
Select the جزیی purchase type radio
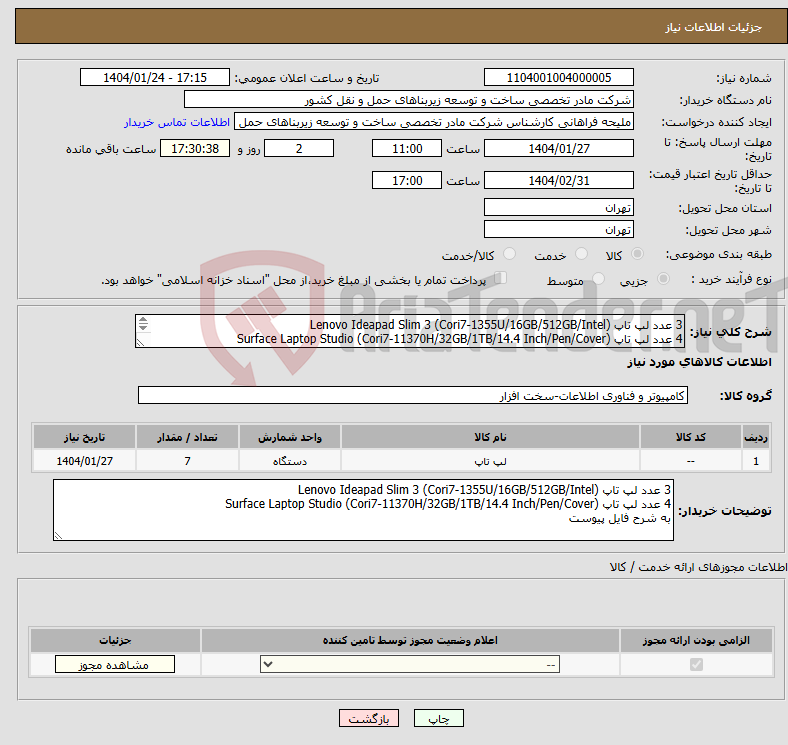(663, 278)
